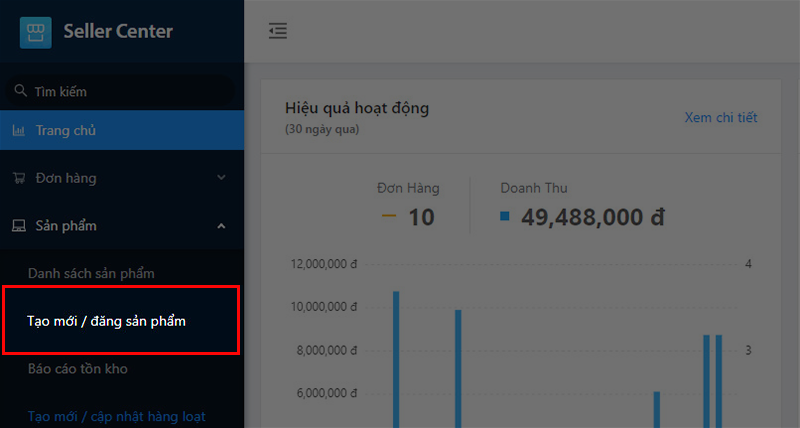Click the 8,000,000 đ axis label

(x=327, y=350)
